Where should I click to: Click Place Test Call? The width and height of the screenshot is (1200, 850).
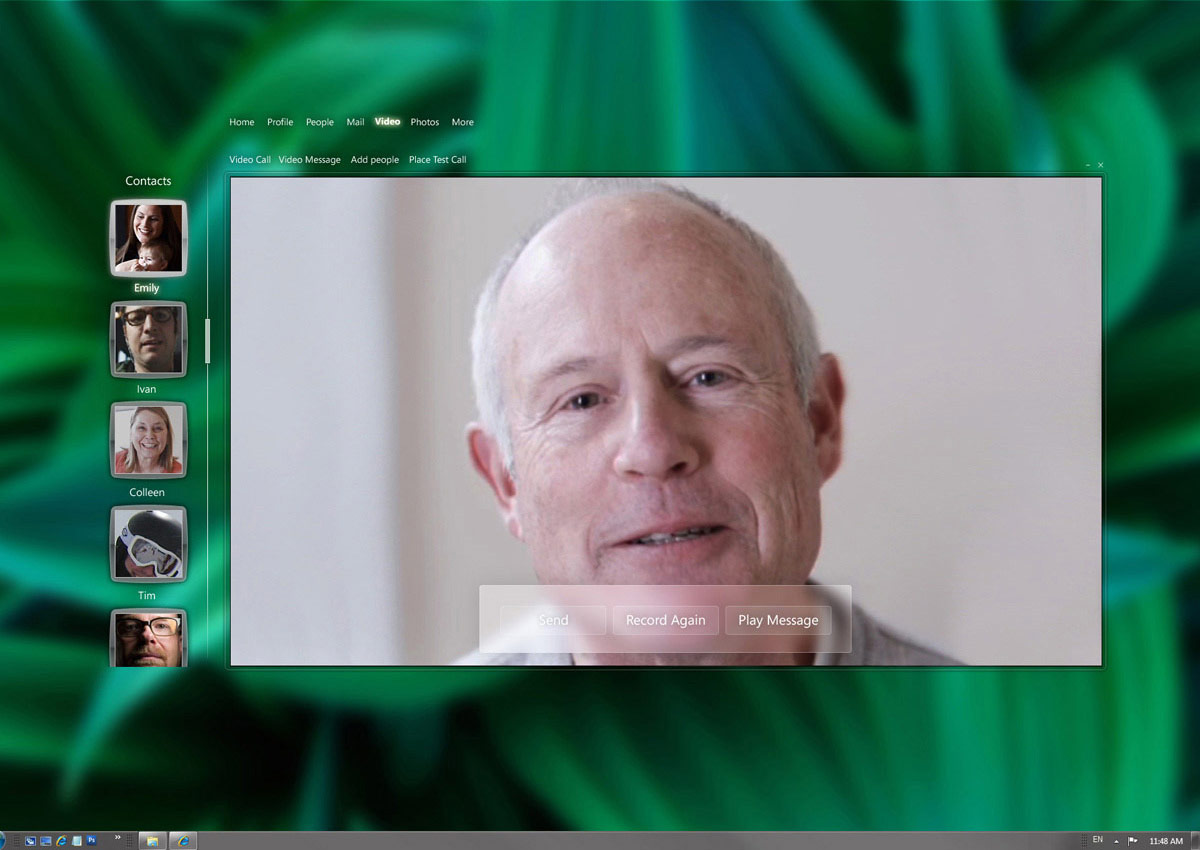pyautogui.click(x=438, y=160)
